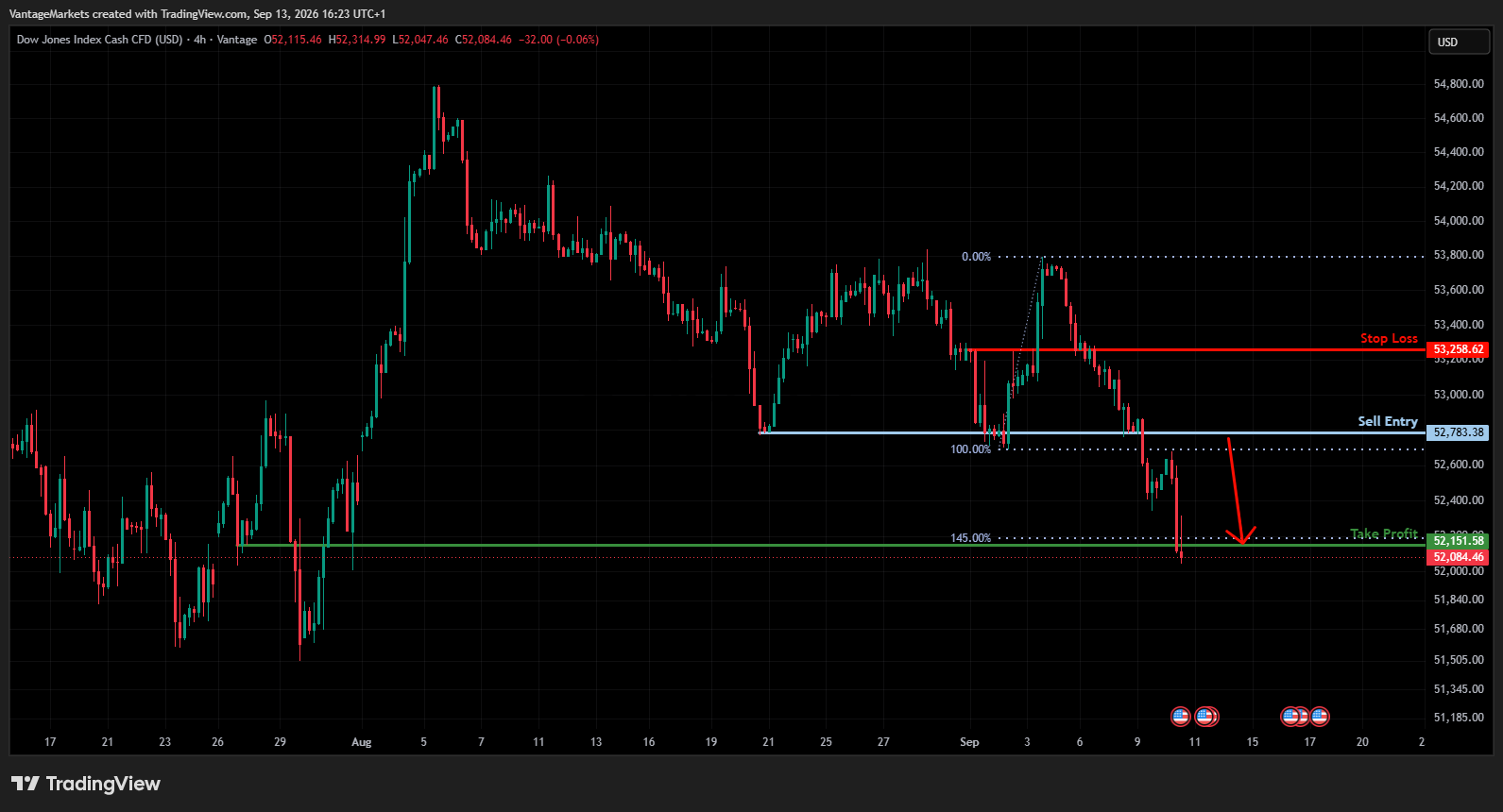Open the rightmost US flag event icon after Sep 17
The image size is (1503, 812).
[x=1320, y=717]
